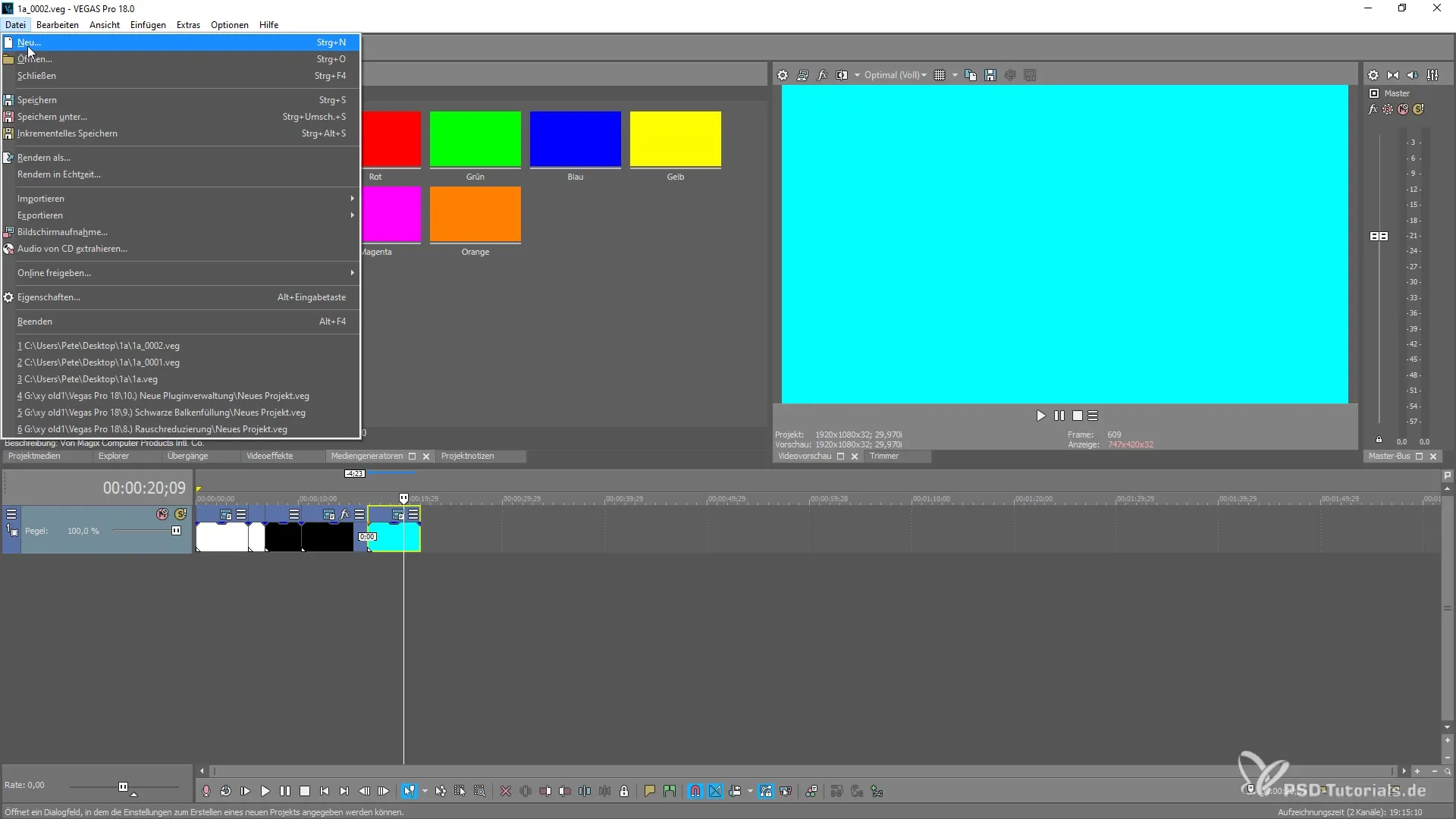Open video preview project properties gear
This screenshot has width=1456, height=819.
point(783,75)
